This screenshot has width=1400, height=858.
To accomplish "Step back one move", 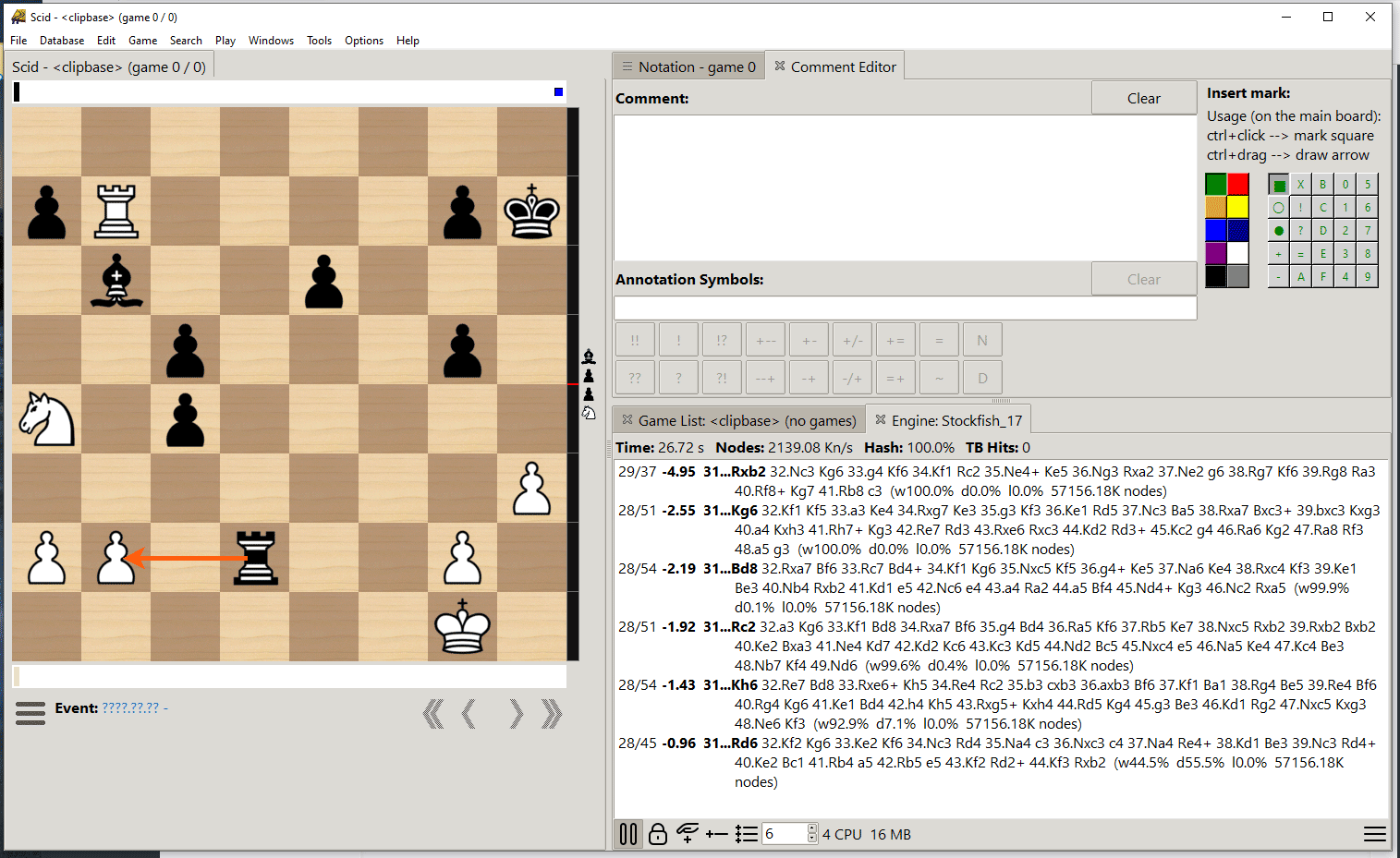I will click(469, 714).
